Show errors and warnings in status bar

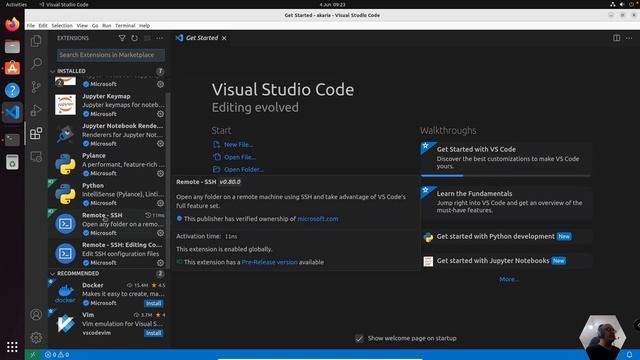(57, 355)
